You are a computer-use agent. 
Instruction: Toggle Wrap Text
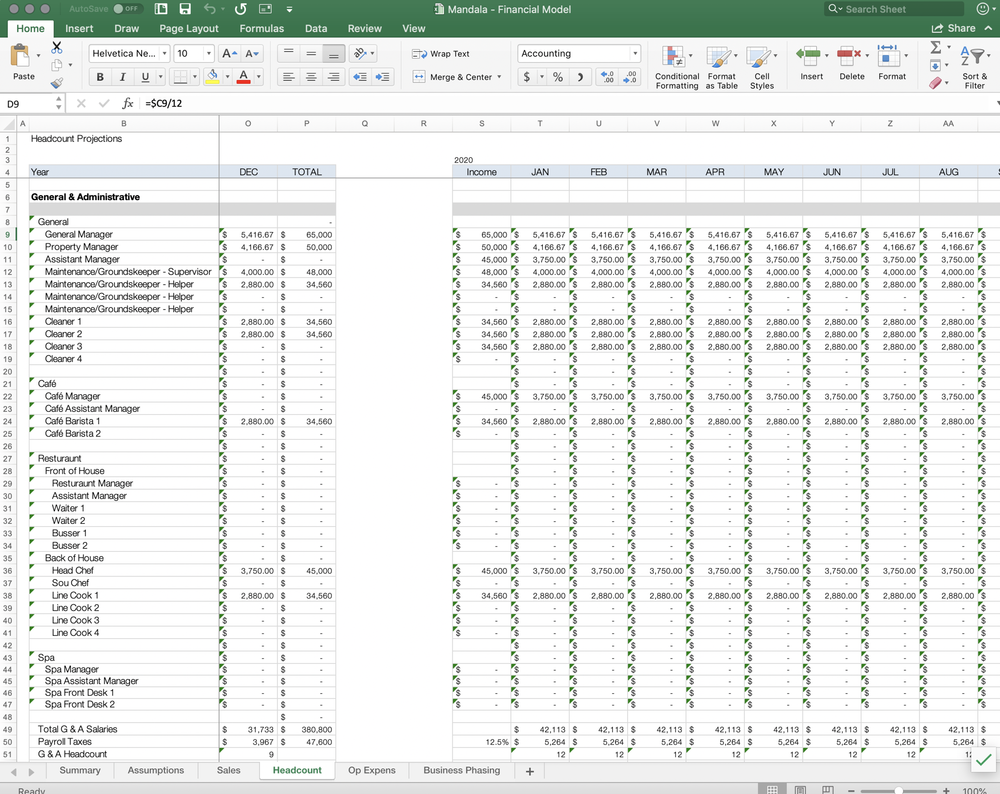[x=441, y=54]
